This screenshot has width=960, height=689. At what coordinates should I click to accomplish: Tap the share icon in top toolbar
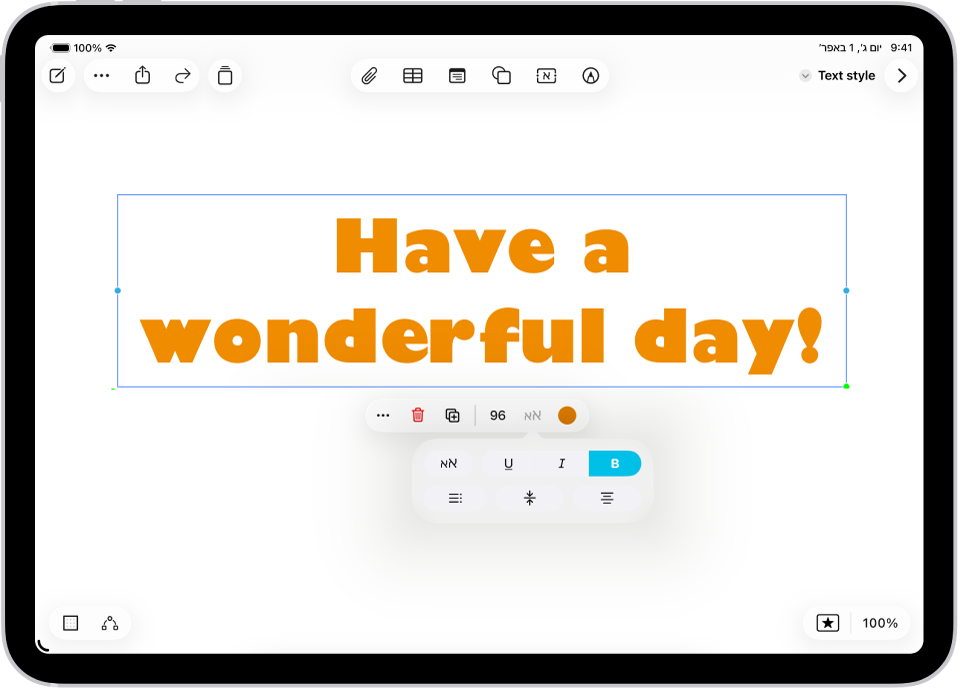point(142,75)
